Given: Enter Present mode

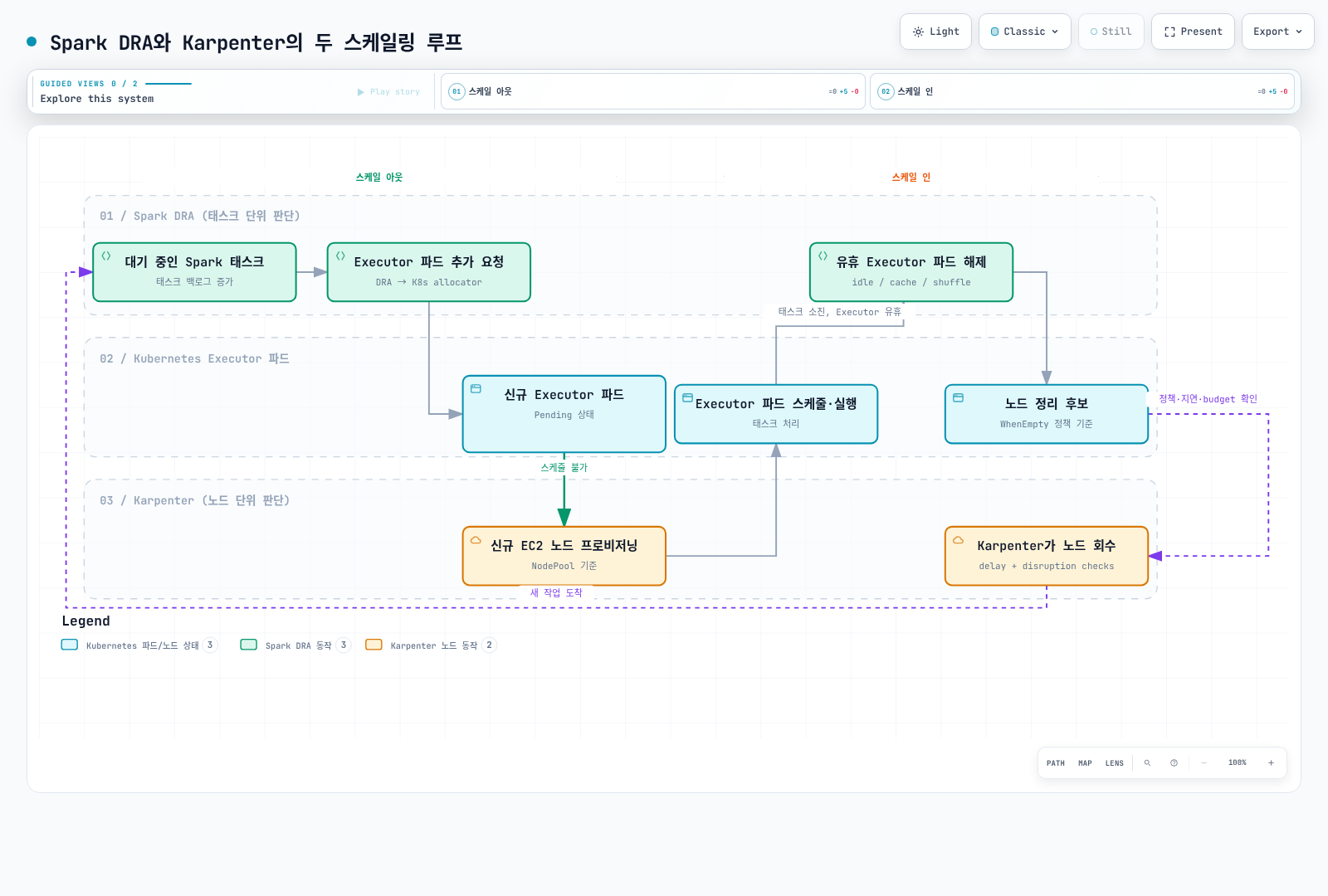Looking at the screenshot, I should point(1193,32).
